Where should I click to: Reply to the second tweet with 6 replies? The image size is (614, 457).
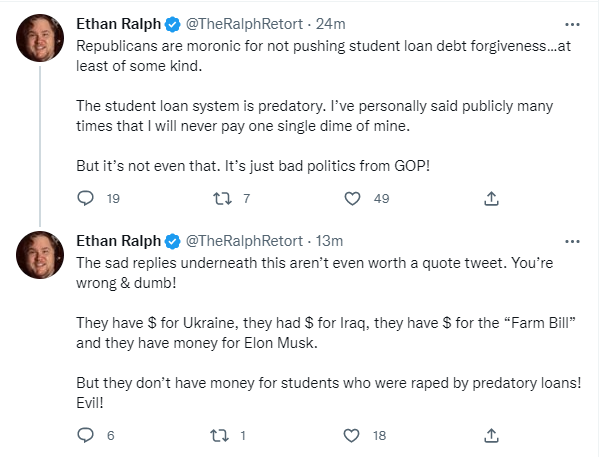(85, 435)
